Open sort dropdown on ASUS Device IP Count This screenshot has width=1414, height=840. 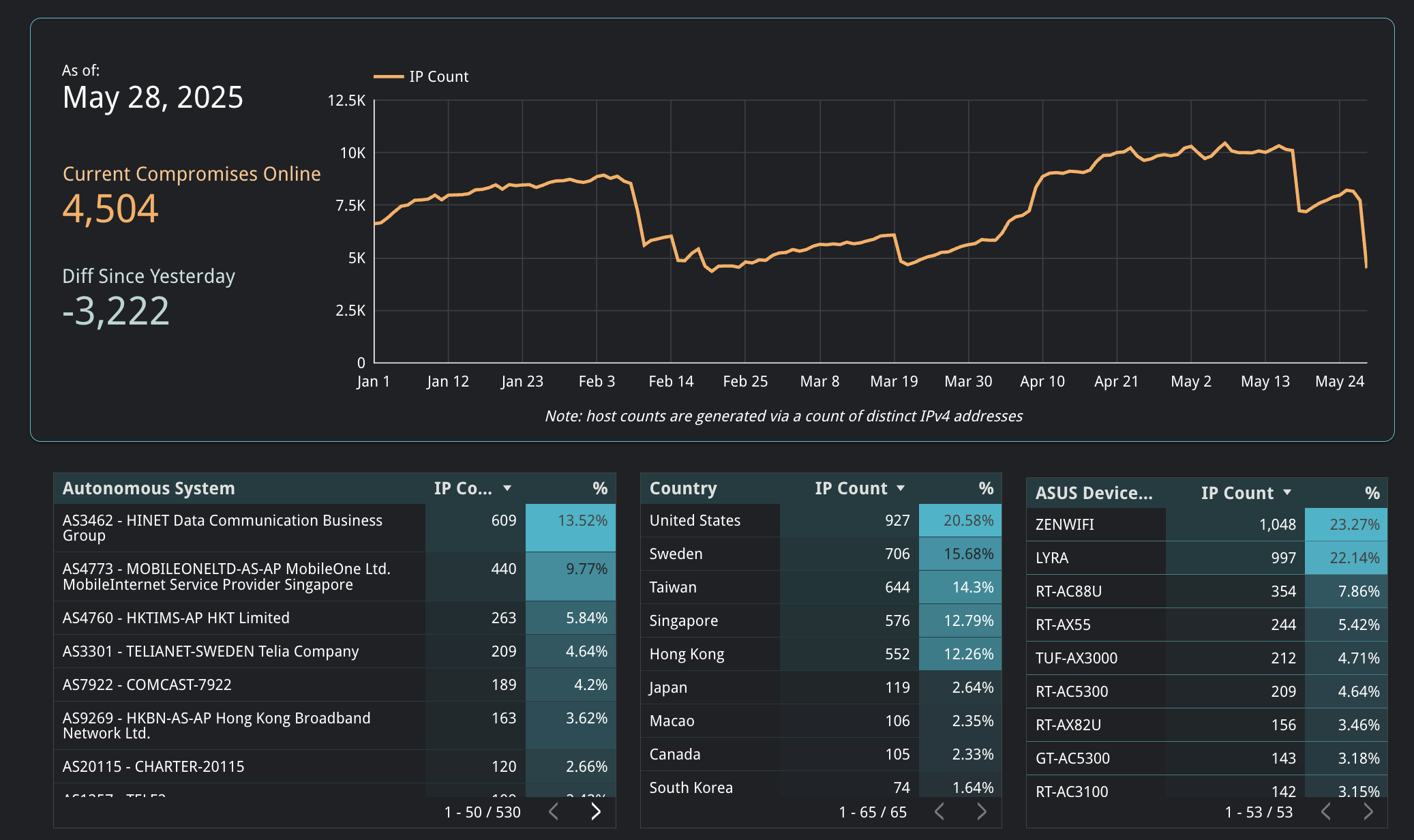pos(1289,492)
